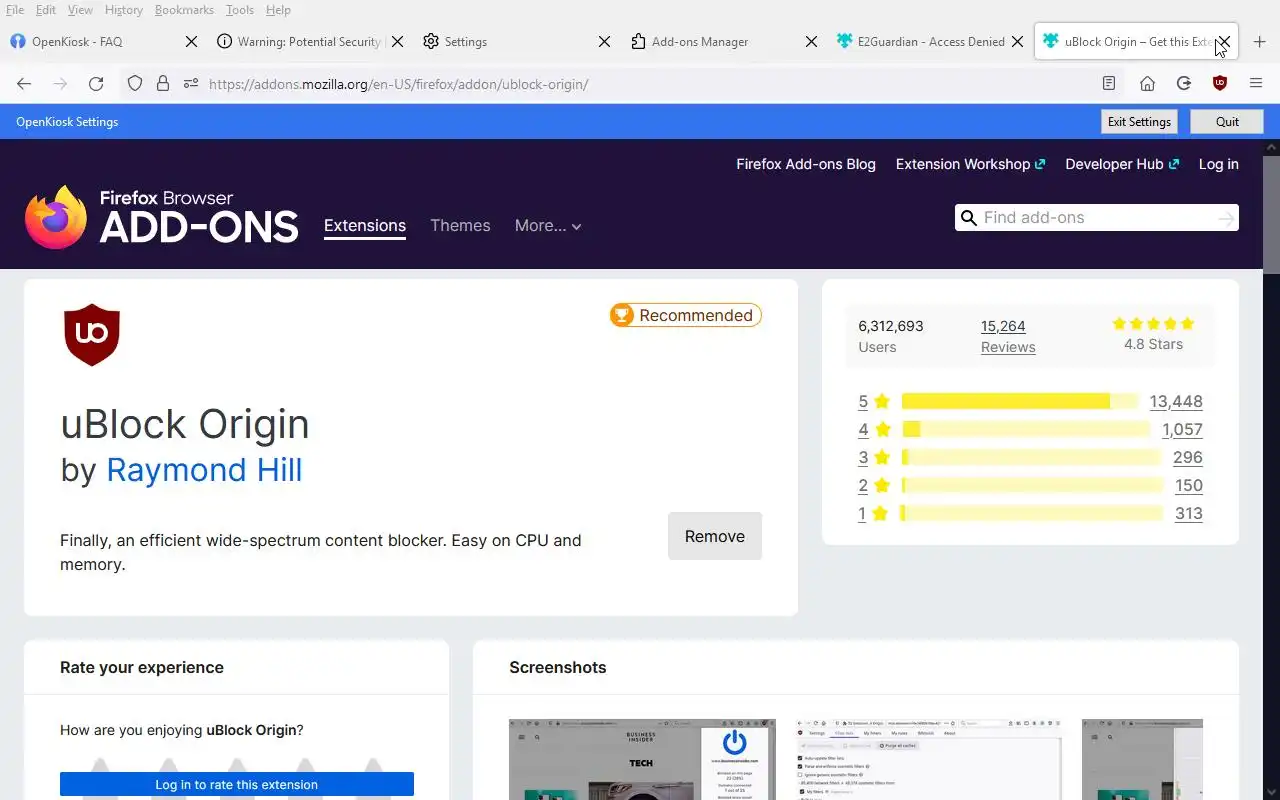Click the address bar URL

pos(398,84)
